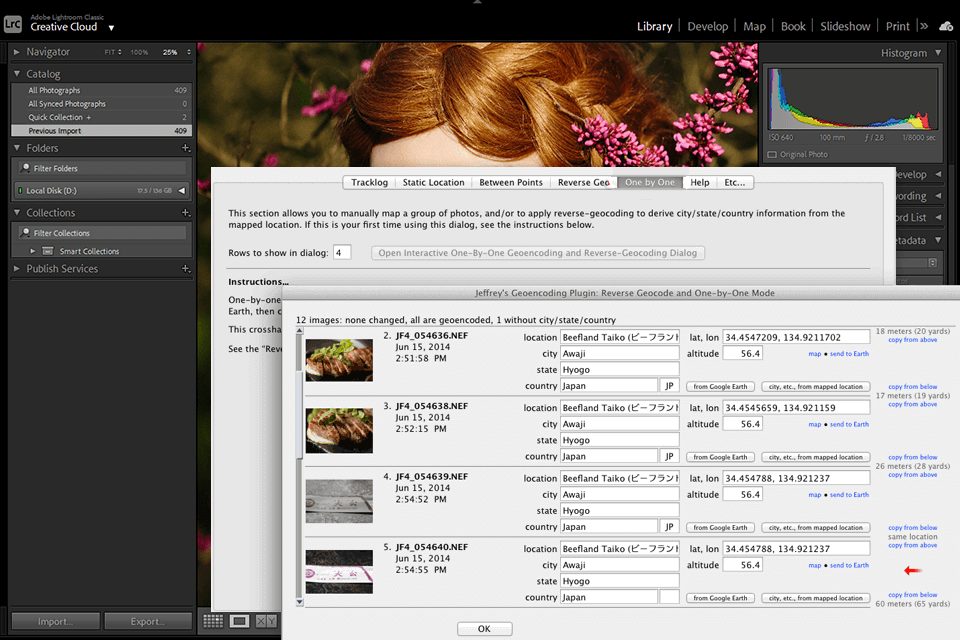960x640 pixels.
Task: Expand the Smart Collections tree item
Action: 33,251
